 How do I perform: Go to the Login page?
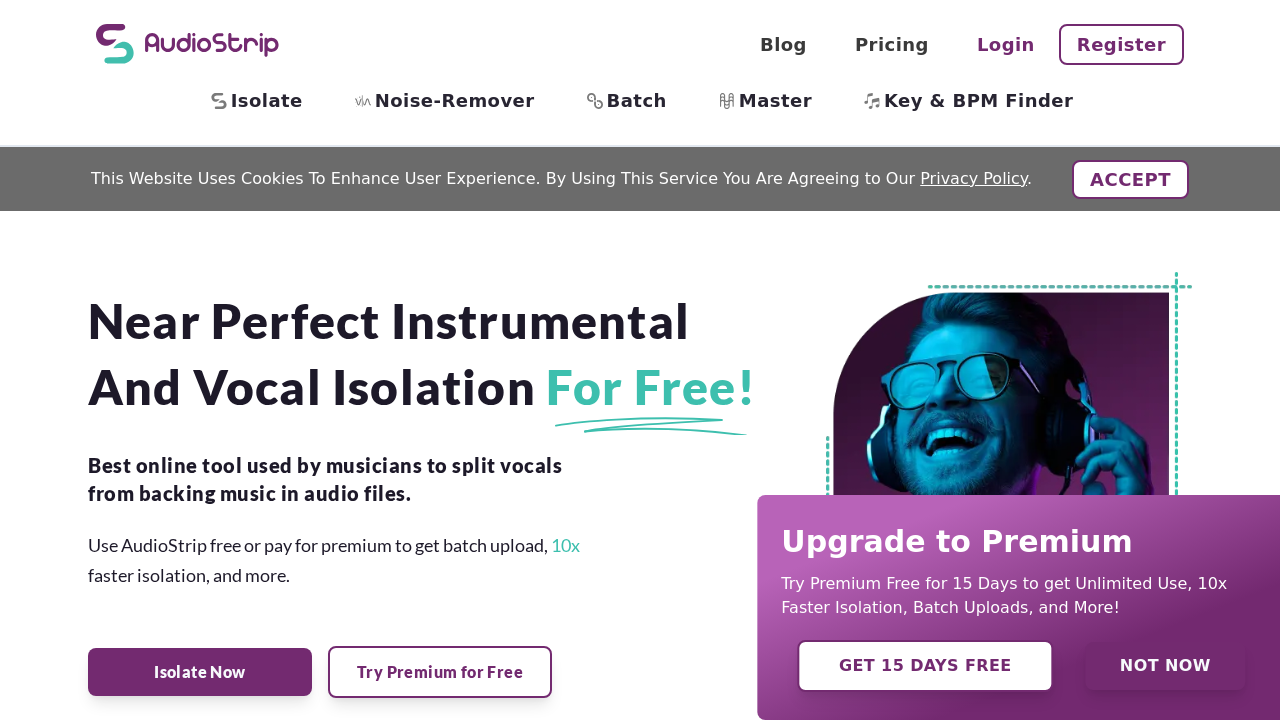1005,45
